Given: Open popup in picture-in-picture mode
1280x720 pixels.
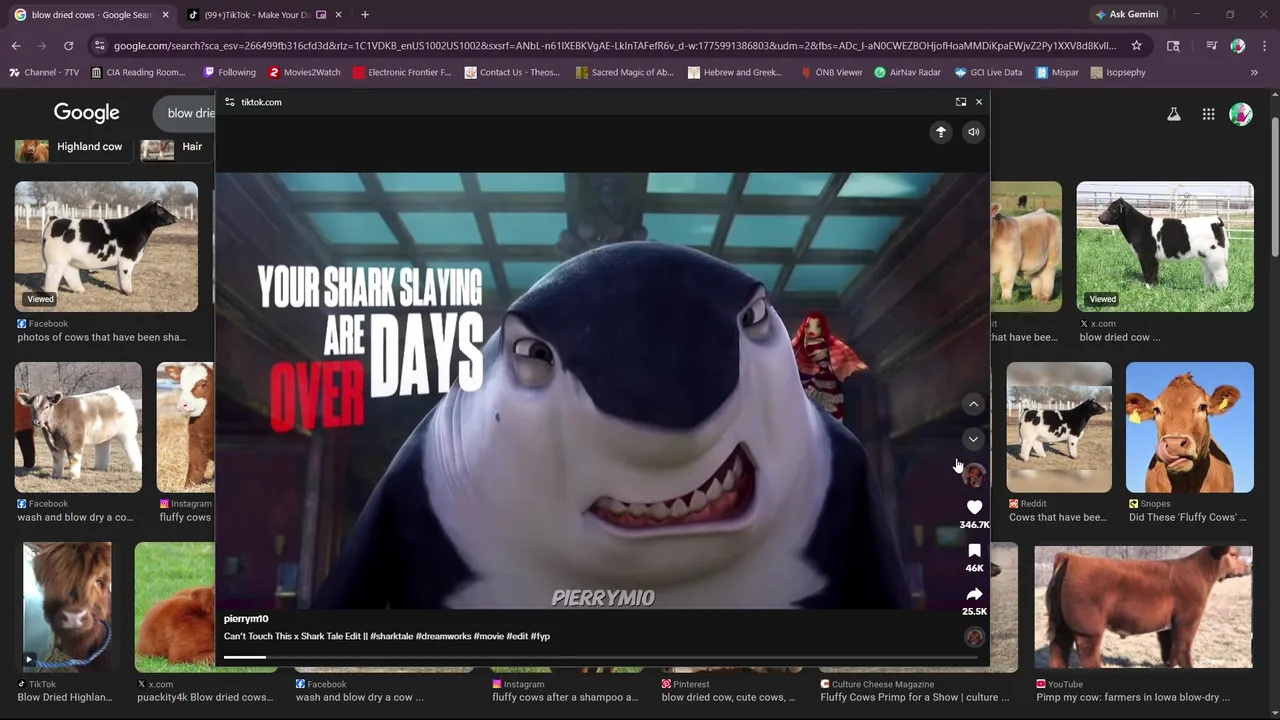Looking at the screenshot, I should (x=961, y=102).
